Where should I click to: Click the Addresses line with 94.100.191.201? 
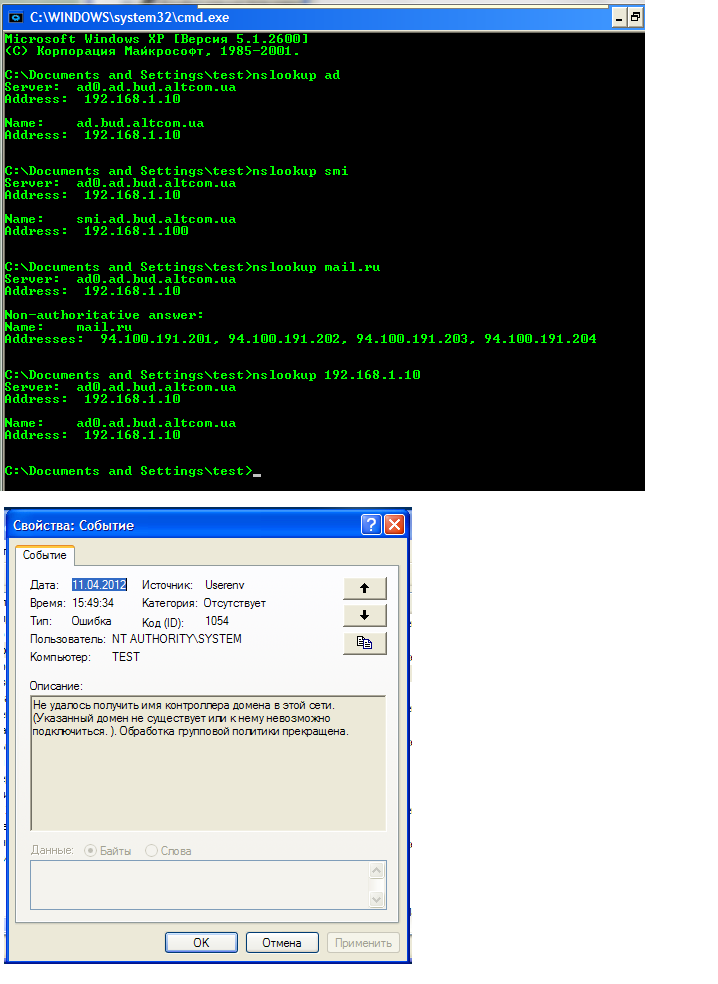pos(301,340)
